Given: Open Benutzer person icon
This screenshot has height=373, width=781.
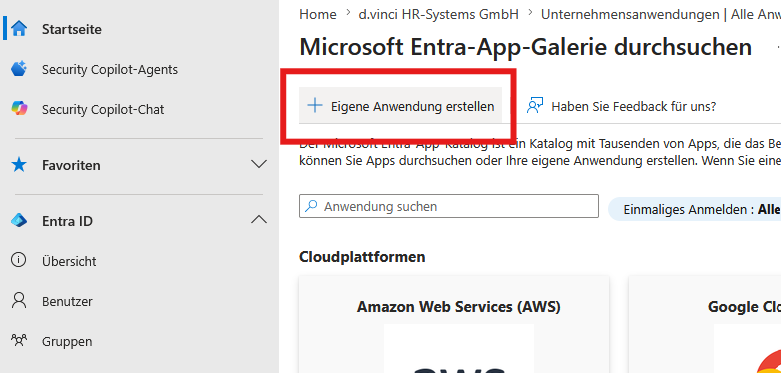Looking at the screenshot, I should point(19,301).
